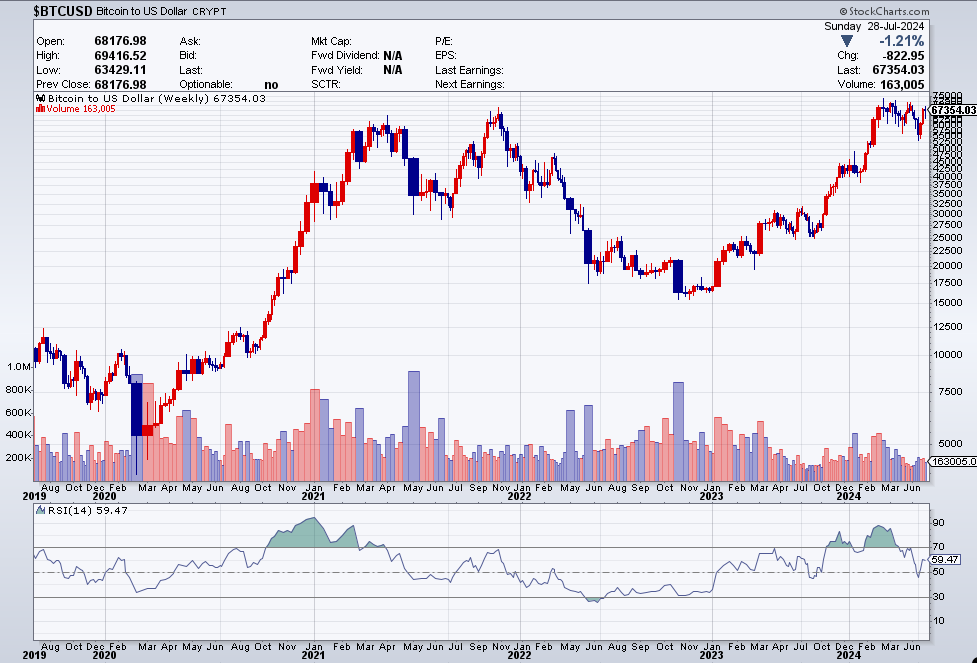Click the Open value 68176.98
This screenshot has height=663, width=977.
(120, 41)
